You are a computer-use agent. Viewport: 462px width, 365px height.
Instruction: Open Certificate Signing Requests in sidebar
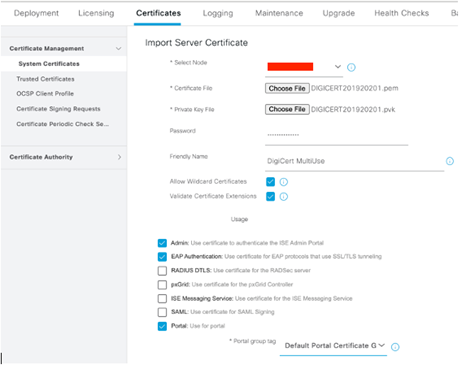[58, 109]
